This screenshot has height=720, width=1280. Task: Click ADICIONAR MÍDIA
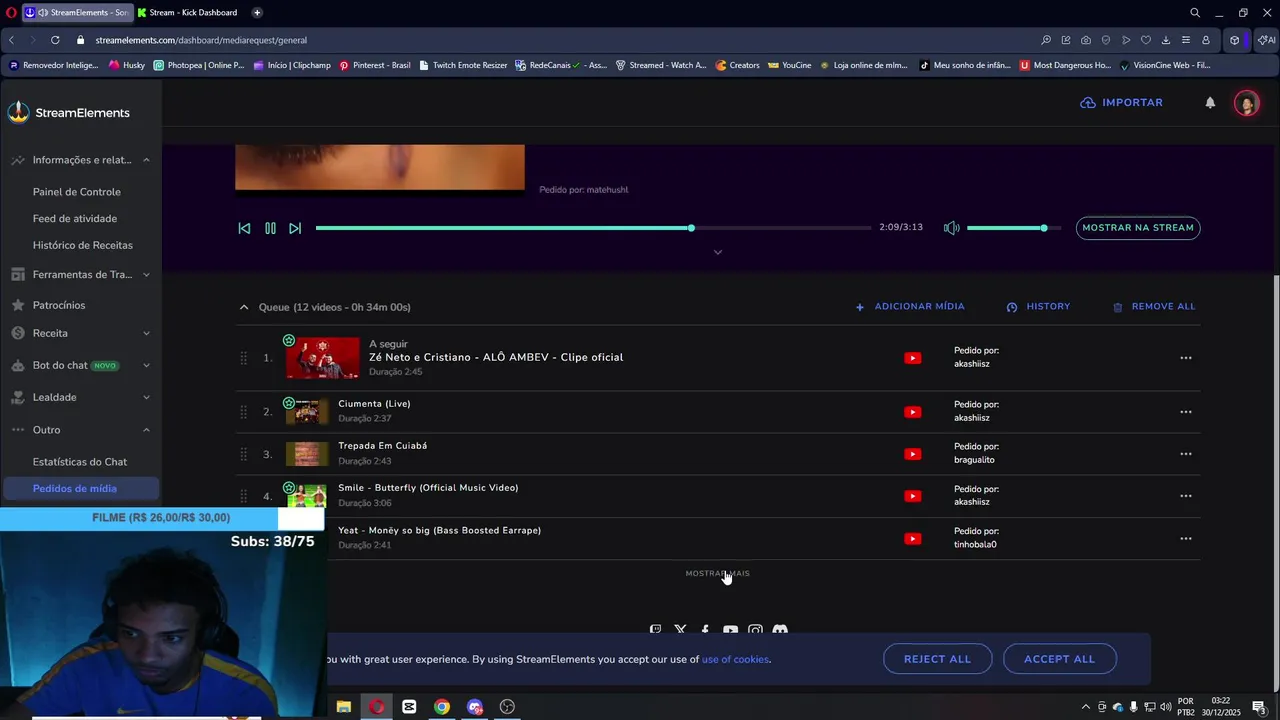coord(910,307)
